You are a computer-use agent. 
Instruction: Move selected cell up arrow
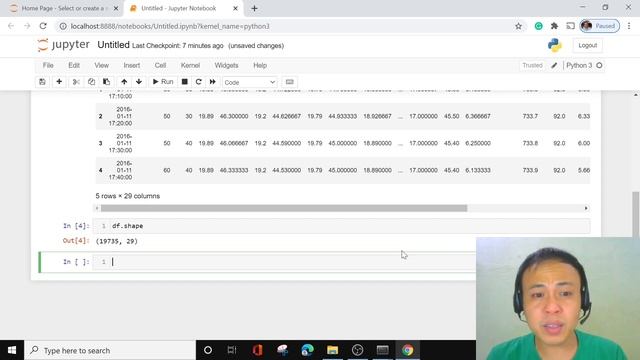[124, 82]
